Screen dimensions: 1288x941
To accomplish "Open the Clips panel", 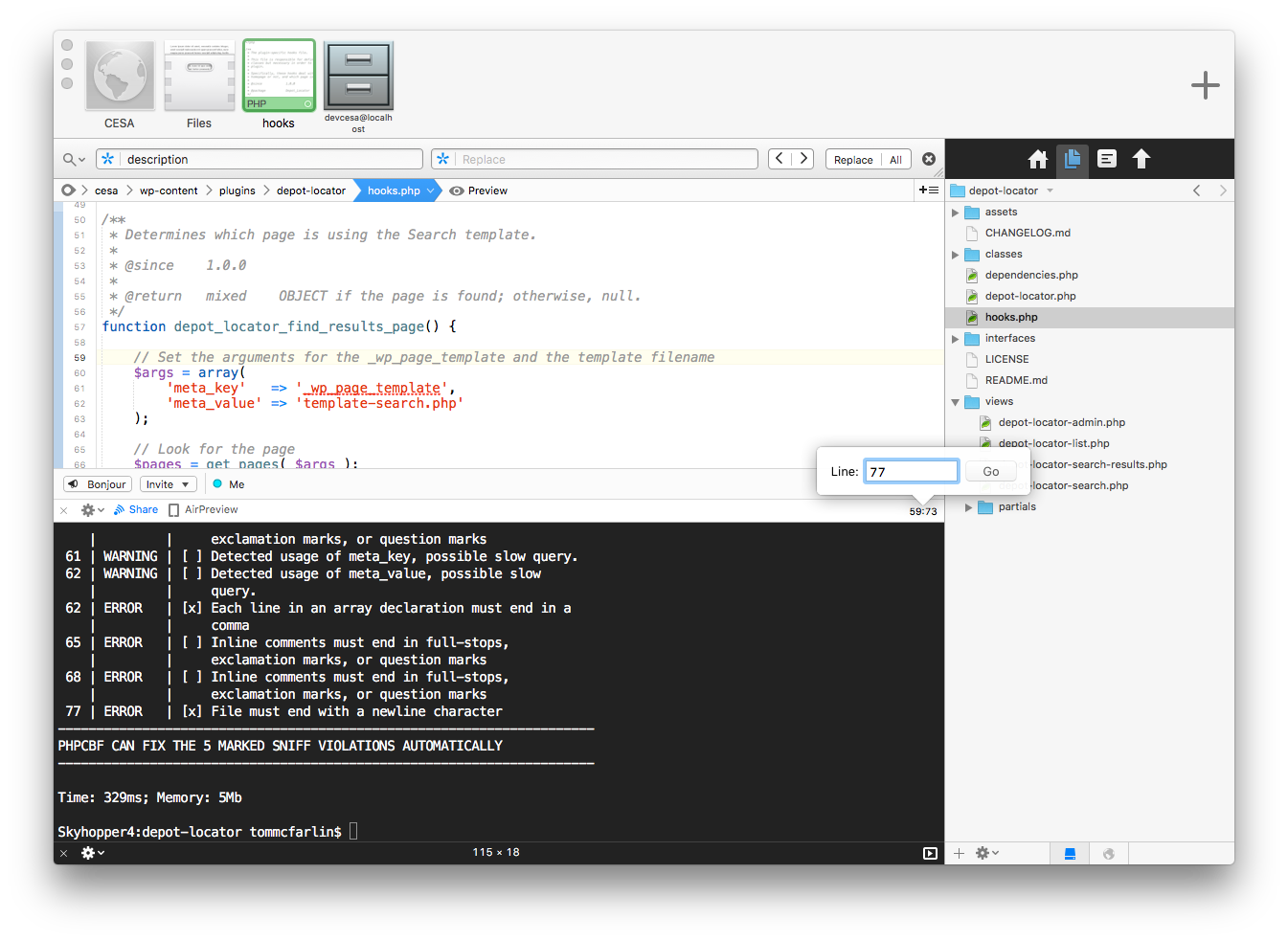I will coord(1106,159).
